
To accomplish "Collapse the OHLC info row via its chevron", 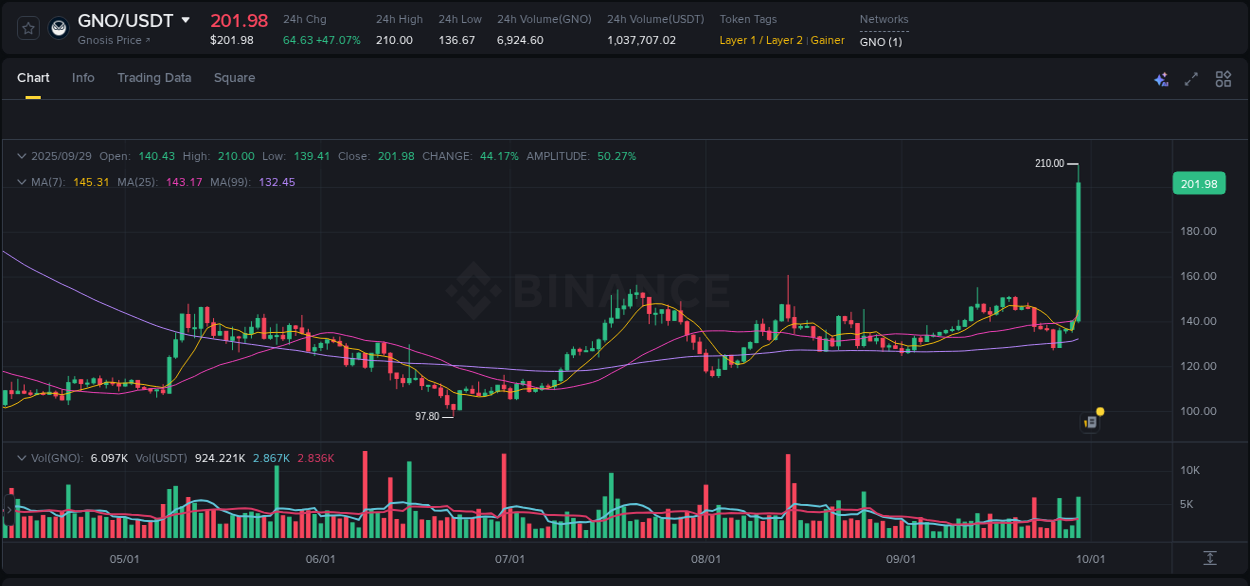I will (x=20, y=156).
